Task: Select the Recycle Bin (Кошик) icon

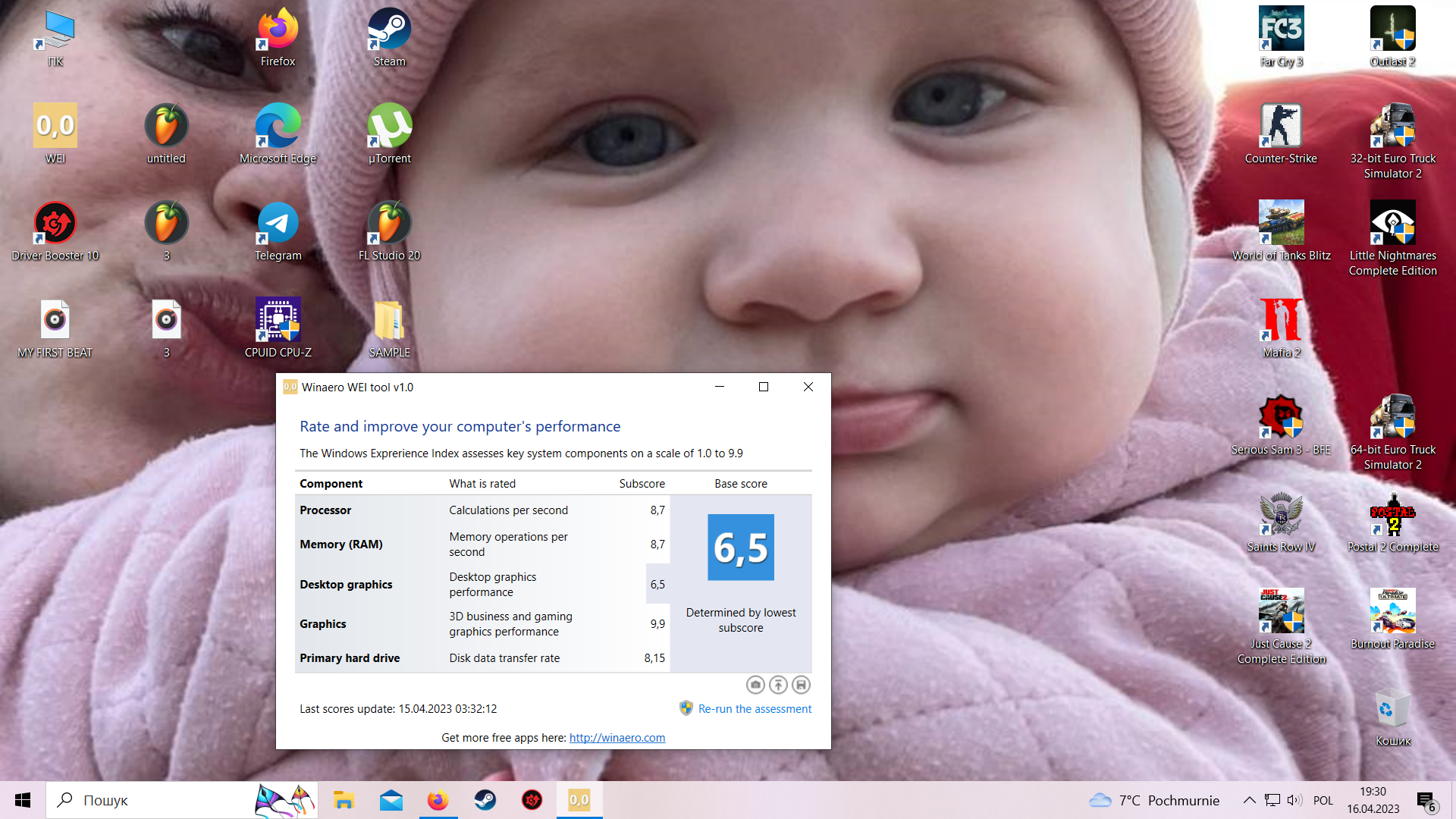Action: tap(1392, 708)
